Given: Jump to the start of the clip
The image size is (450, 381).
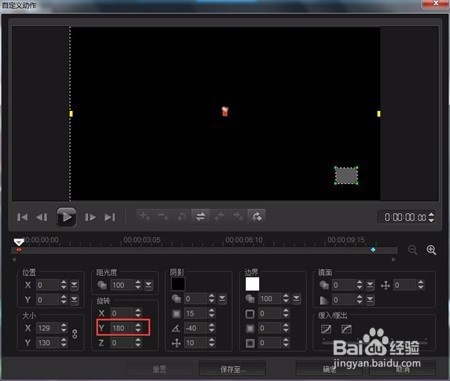Looking at the screenshot, I should (x=22, y=217).
